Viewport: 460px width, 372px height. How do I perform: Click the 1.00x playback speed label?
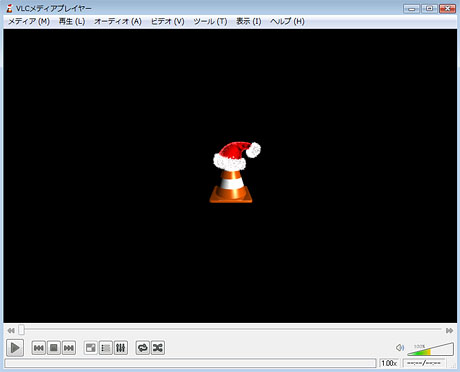pos(389,363)
